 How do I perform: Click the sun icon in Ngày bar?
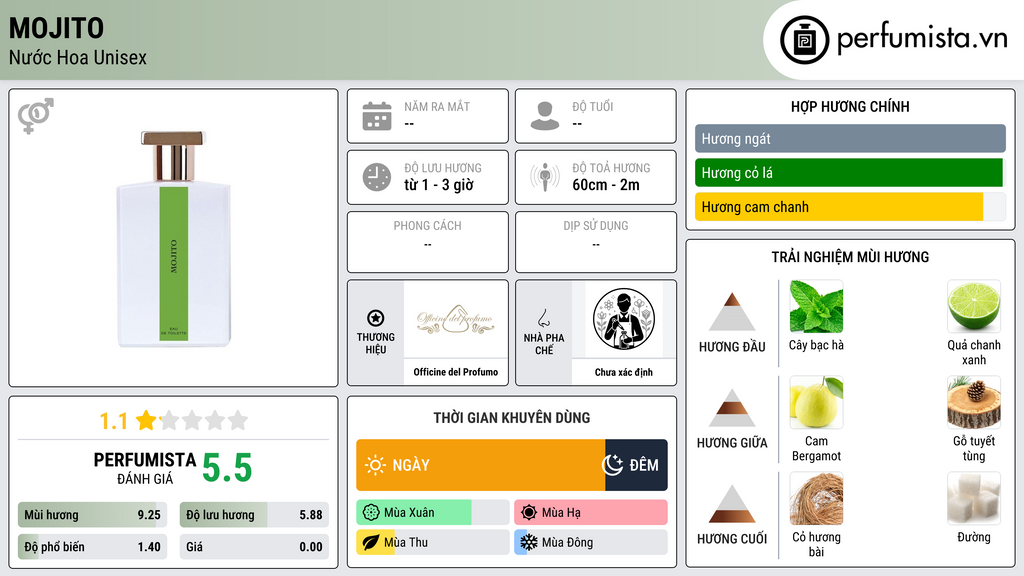point(375,465)
